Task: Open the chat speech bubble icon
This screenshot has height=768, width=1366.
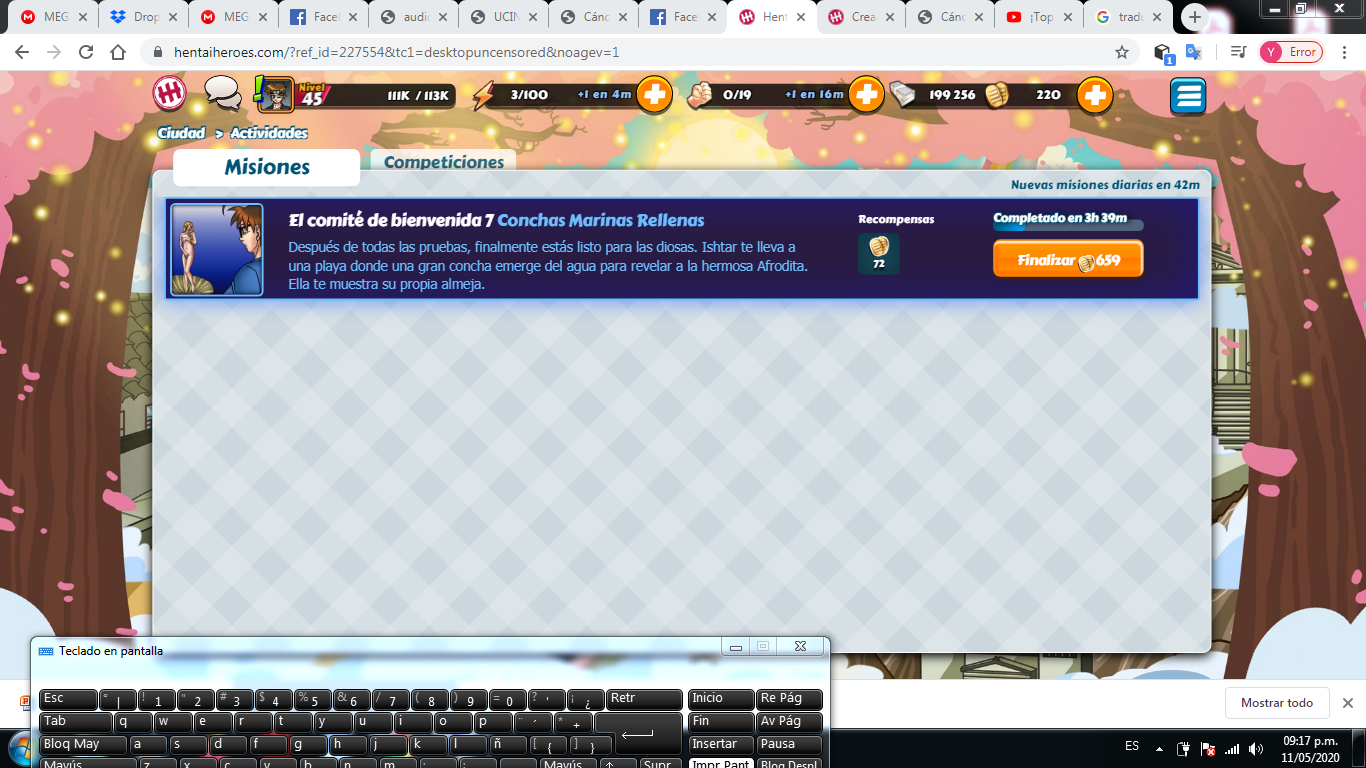Action: coord(222,95)
